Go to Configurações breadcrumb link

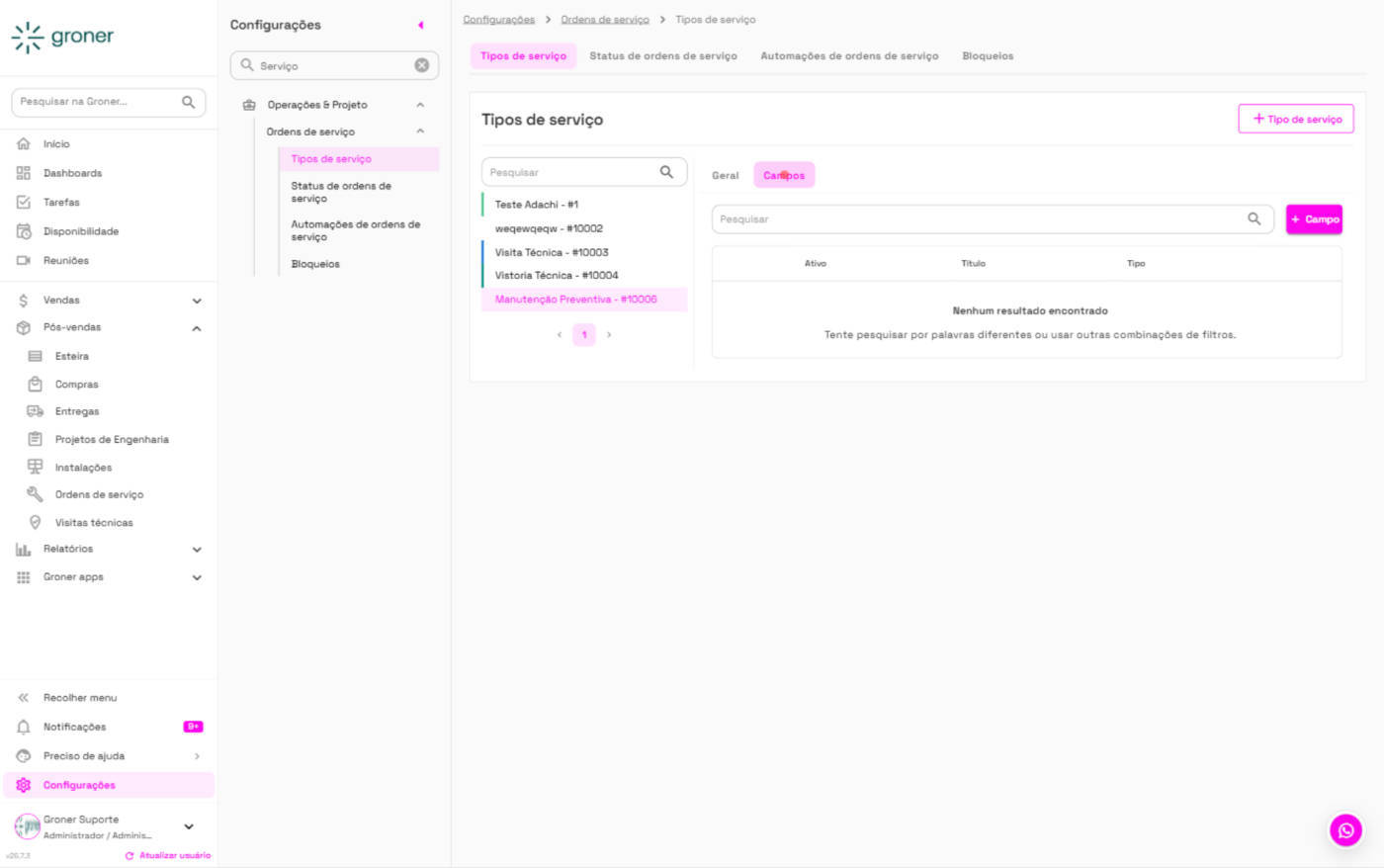click(499, 20)
